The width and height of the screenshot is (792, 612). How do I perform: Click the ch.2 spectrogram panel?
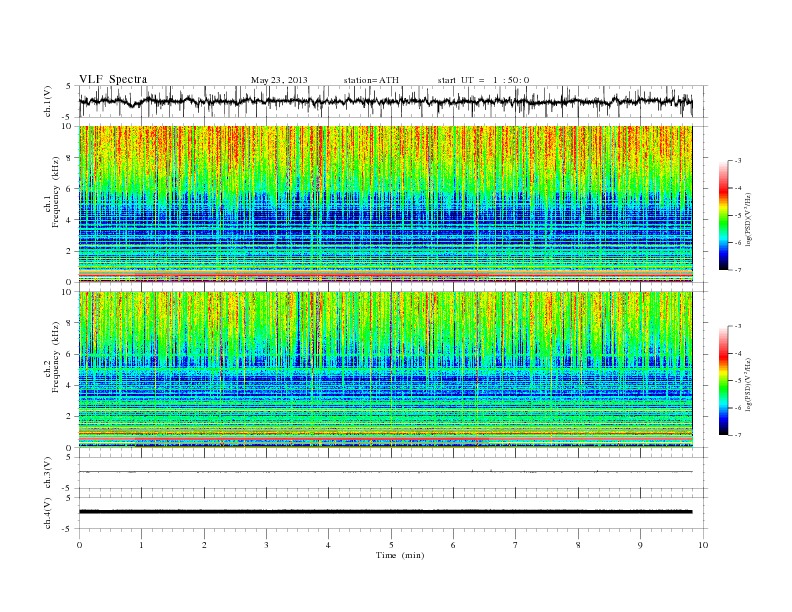click(385, 370)
